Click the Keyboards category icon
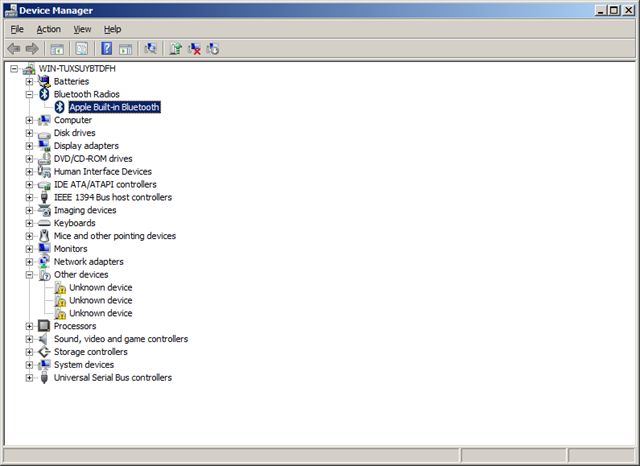Viewport: 640px width, 466px height. click(x=44, y=223)
